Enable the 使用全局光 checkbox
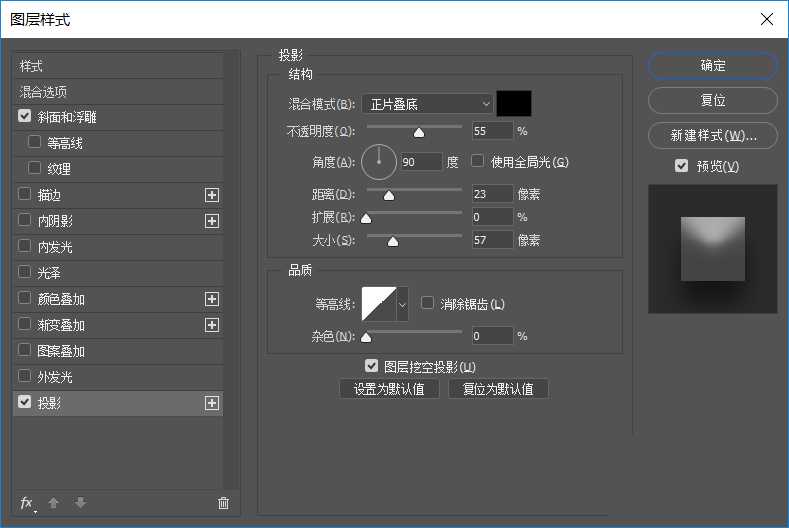 click(x=478, y=161)
